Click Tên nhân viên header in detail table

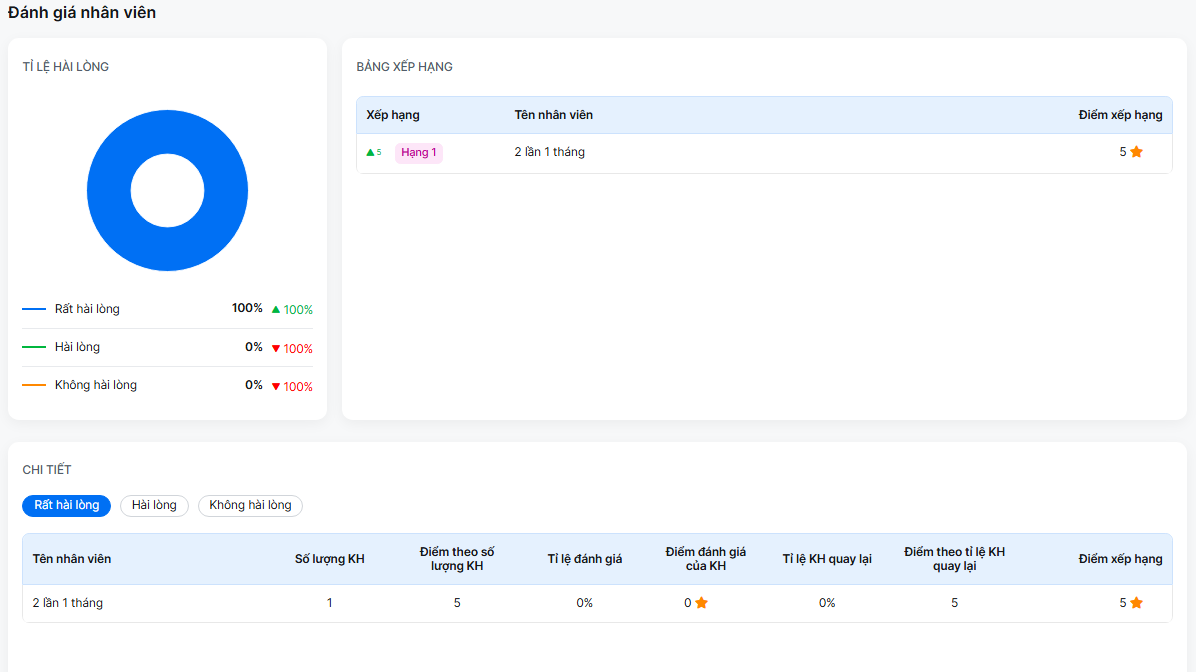[72, 559]
